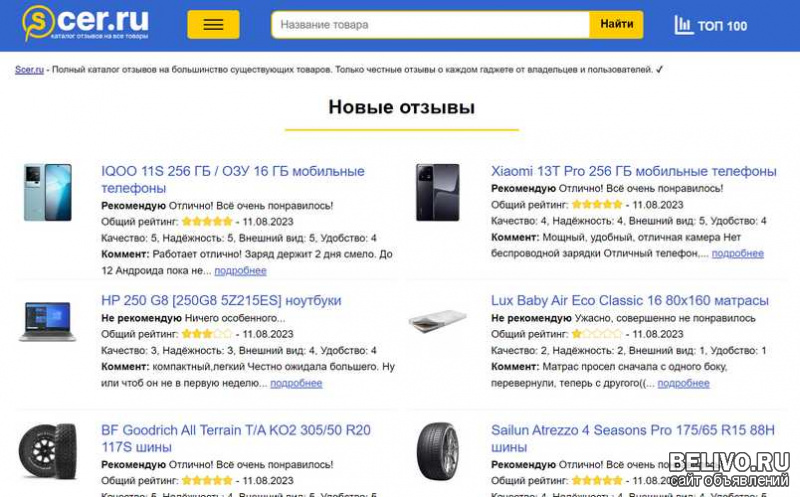The width and height of the screenshot is (800, 497).
Task: Open HP 250 G8 ноутбуки review title
Action: [221, 301]
